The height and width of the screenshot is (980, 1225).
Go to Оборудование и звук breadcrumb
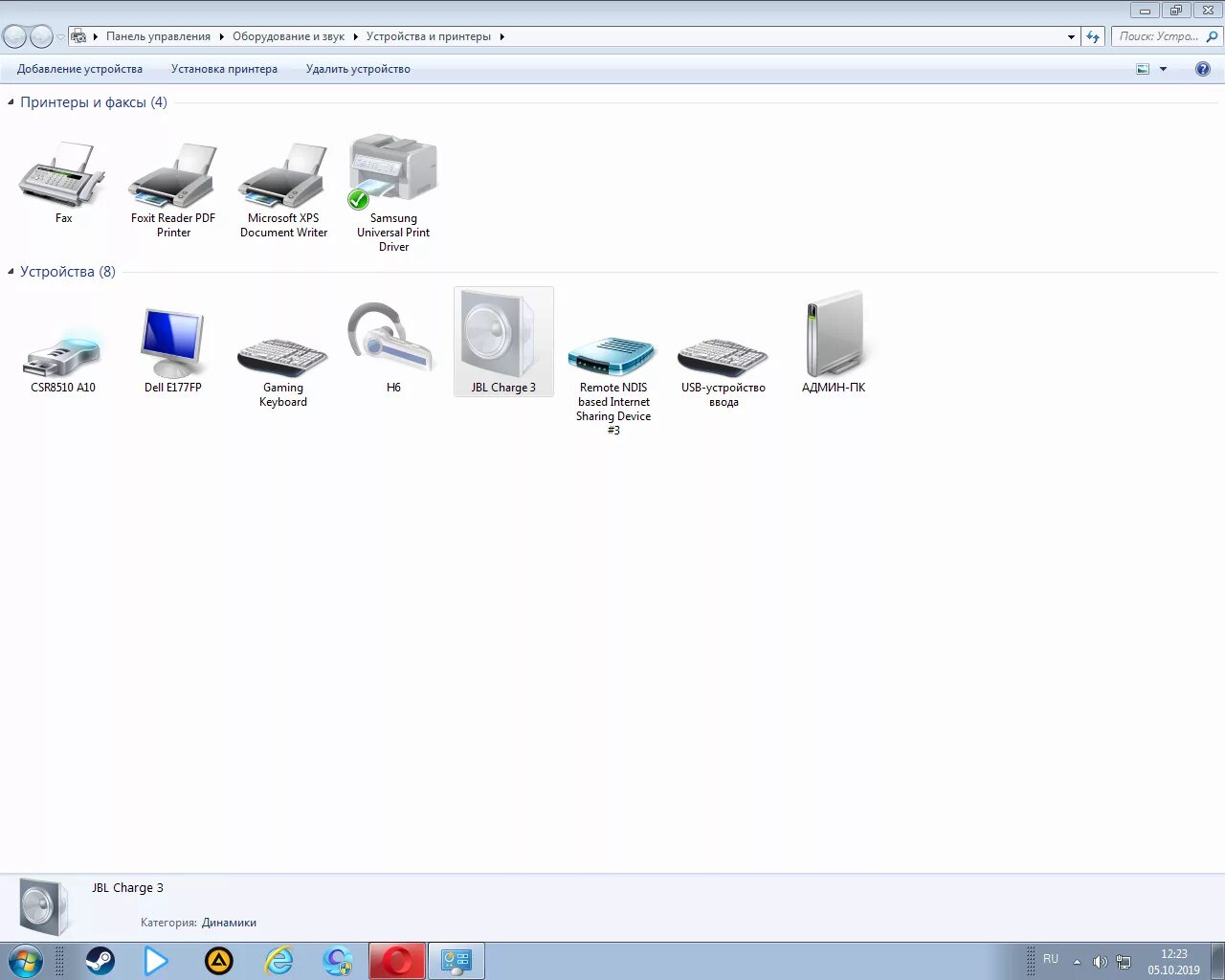pos(288,36)
